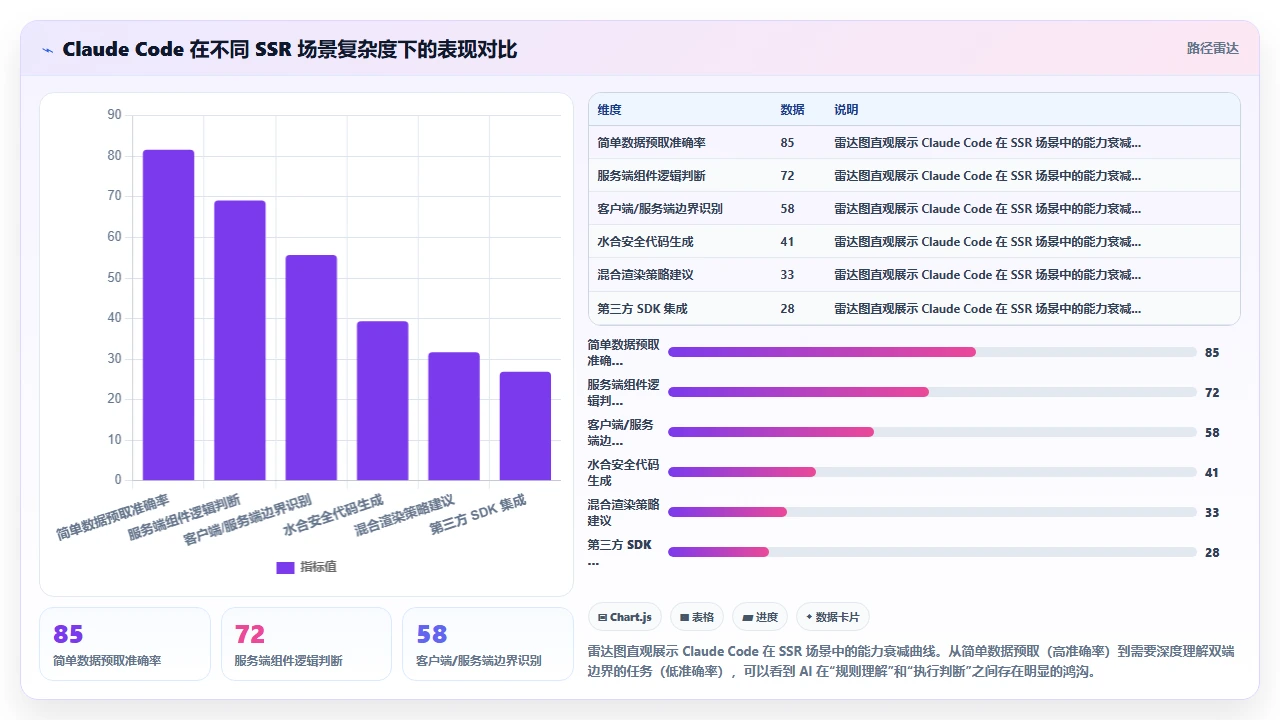The image size is (1280, 720).
Task: Click the value 33 in the table
Action: [787, 275]
